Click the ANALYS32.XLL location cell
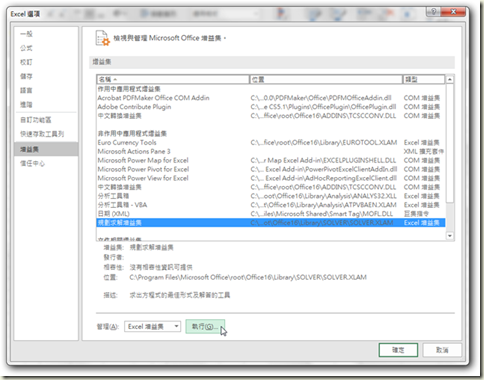484x380 pixels. click(324, 196)
